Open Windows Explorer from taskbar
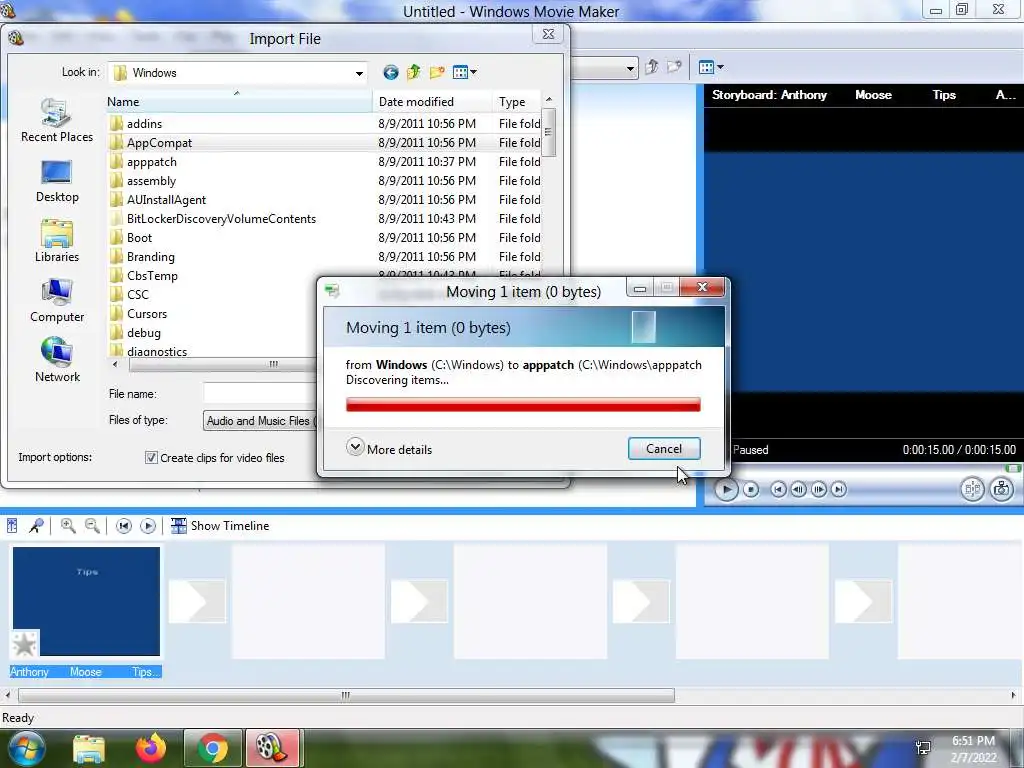Image resolution: width=1024 pixels, height=768 pixels. [89, 748]
